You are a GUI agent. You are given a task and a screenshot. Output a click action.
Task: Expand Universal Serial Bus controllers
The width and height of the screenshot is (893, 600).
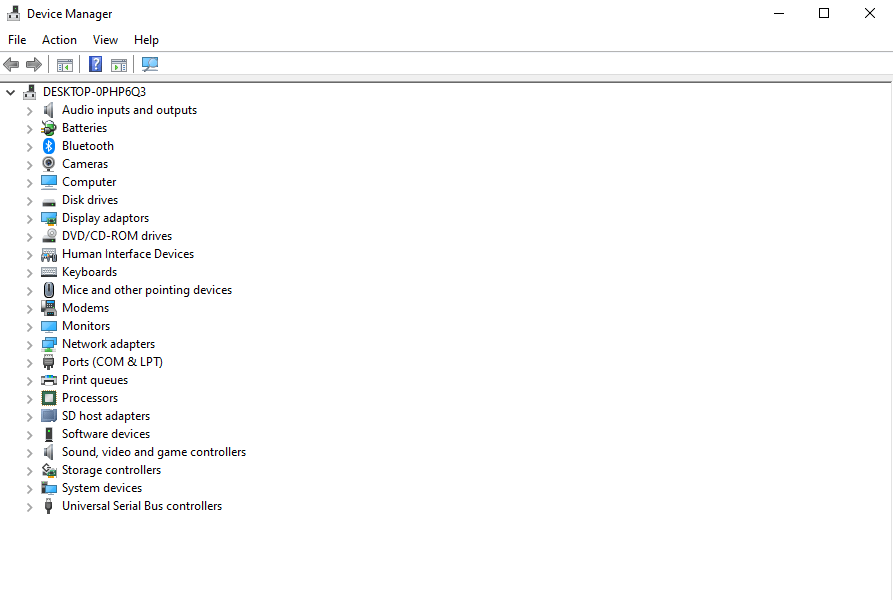coord(30,507)
